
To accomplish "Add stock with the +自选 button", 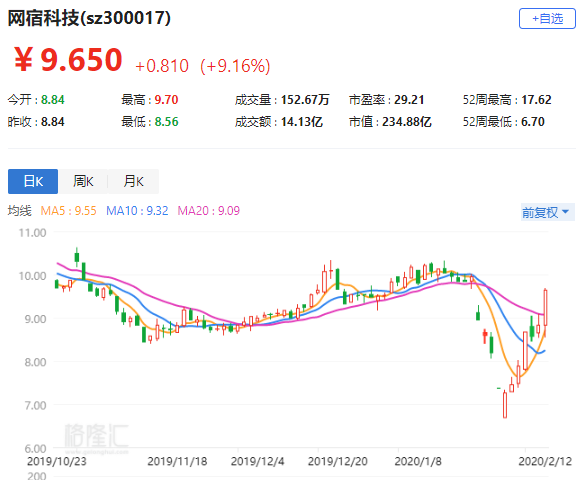I will tap(547, 19).
